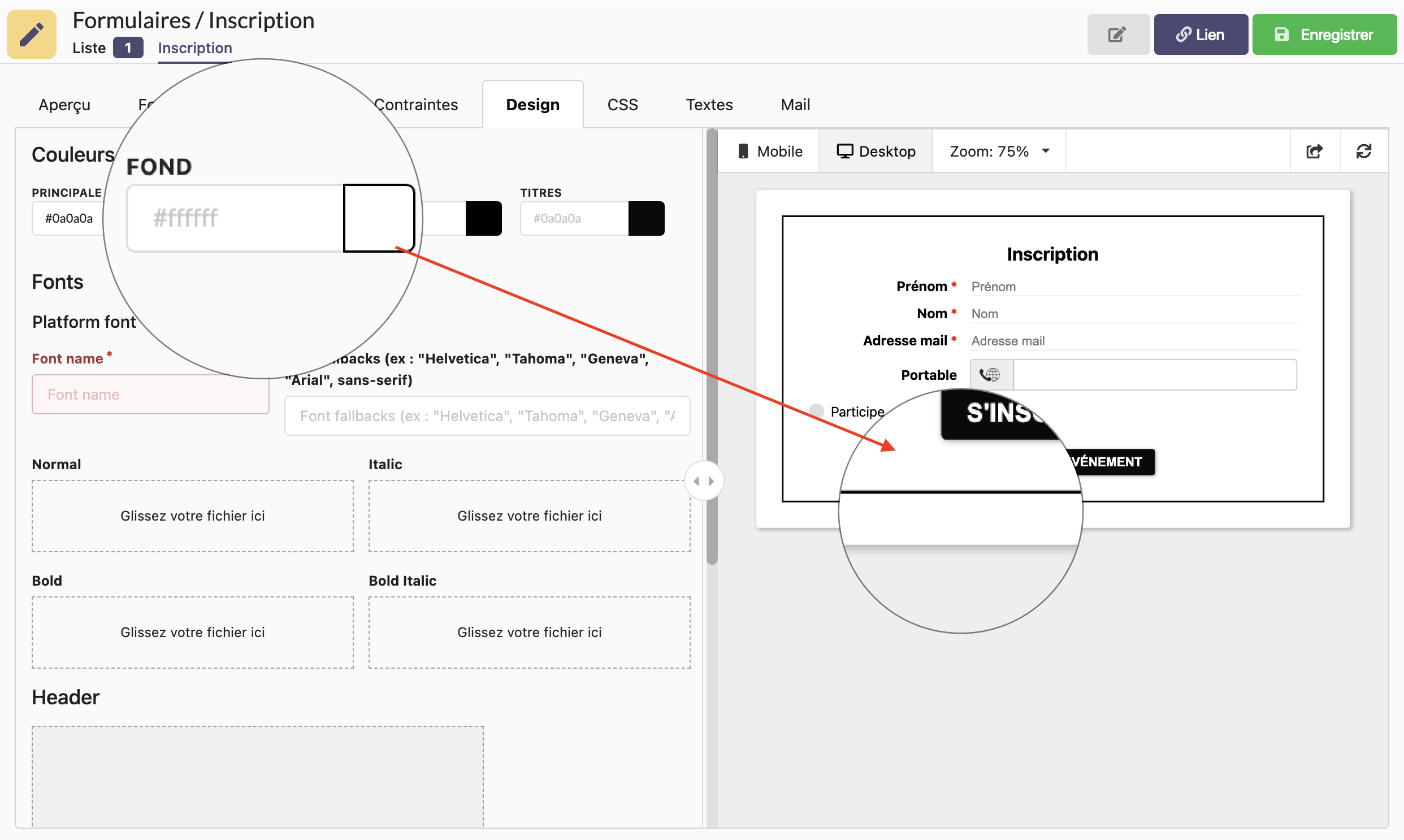Click the export share arrow icon
Viewport: 1404px width, 840px height.
[x=1314, y=151]
